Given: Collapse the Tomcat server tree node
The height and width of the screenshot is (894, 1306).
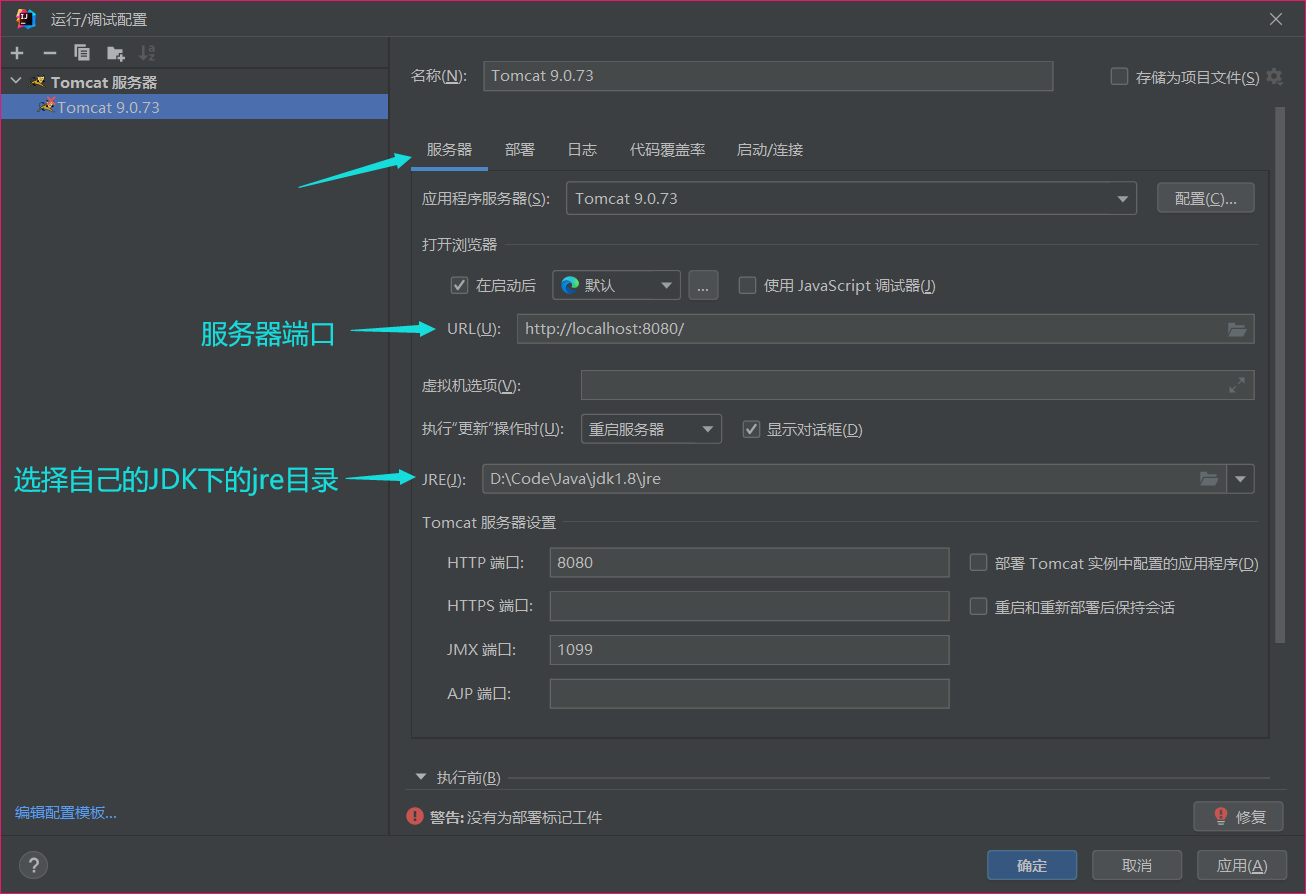Looking at the screenshot, I should tap(15, 81).
